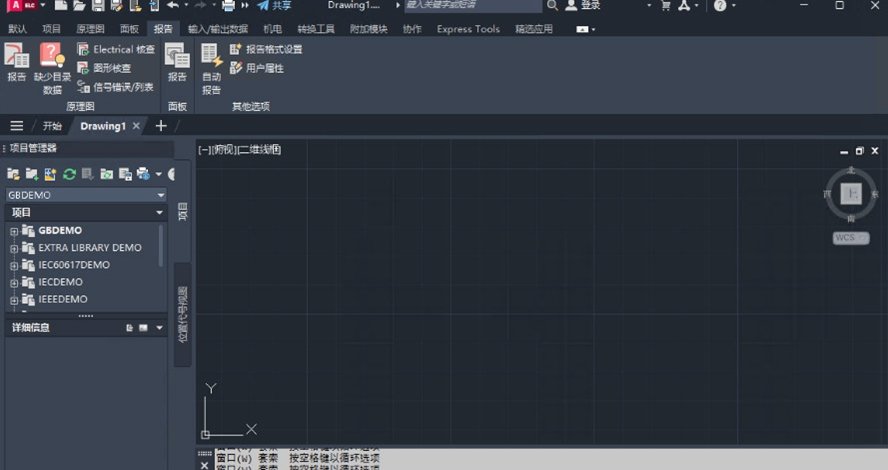The height and width of the screenshot is (470, 888).
Task: Click the Project Task List icon in the project manager
Action: (x=87, y=174)
